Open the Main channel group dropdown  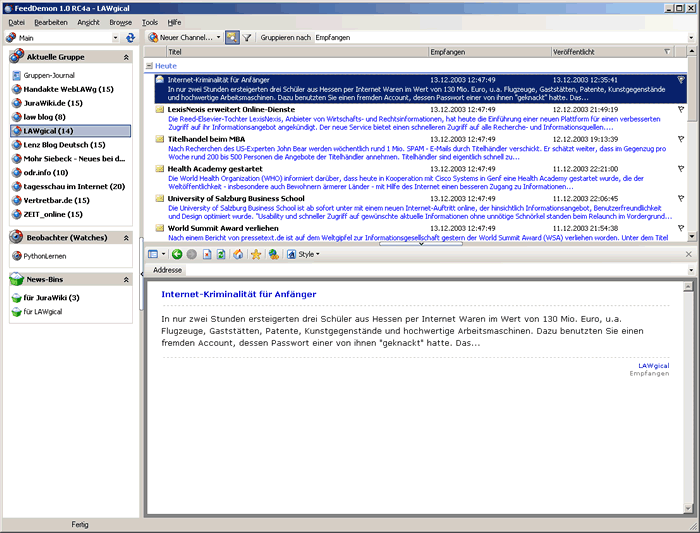[x=116, y=37]
